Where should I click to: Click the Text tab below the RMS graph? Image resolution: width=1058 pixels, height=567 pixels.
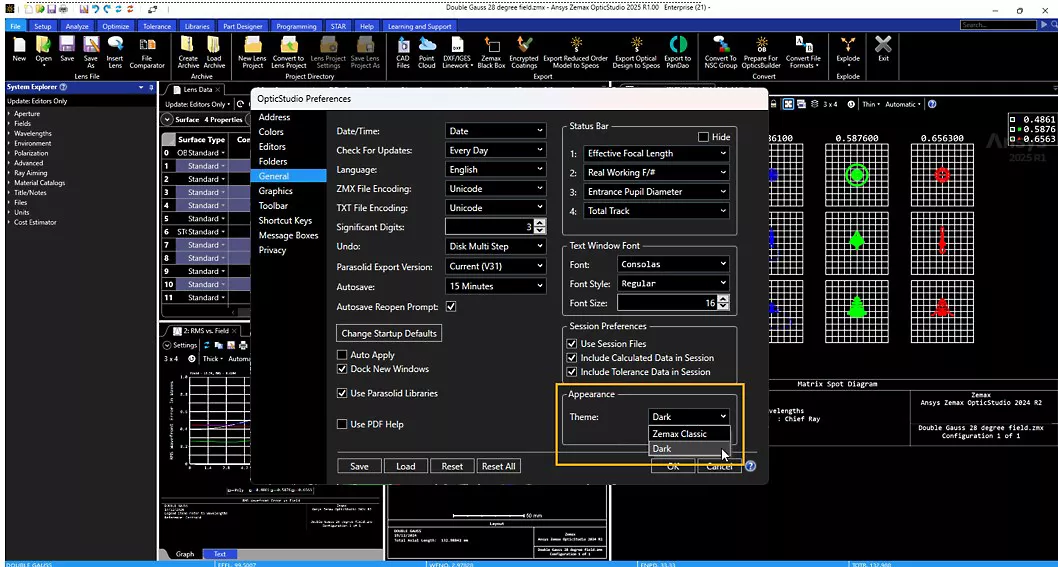(x=219, y=554)
